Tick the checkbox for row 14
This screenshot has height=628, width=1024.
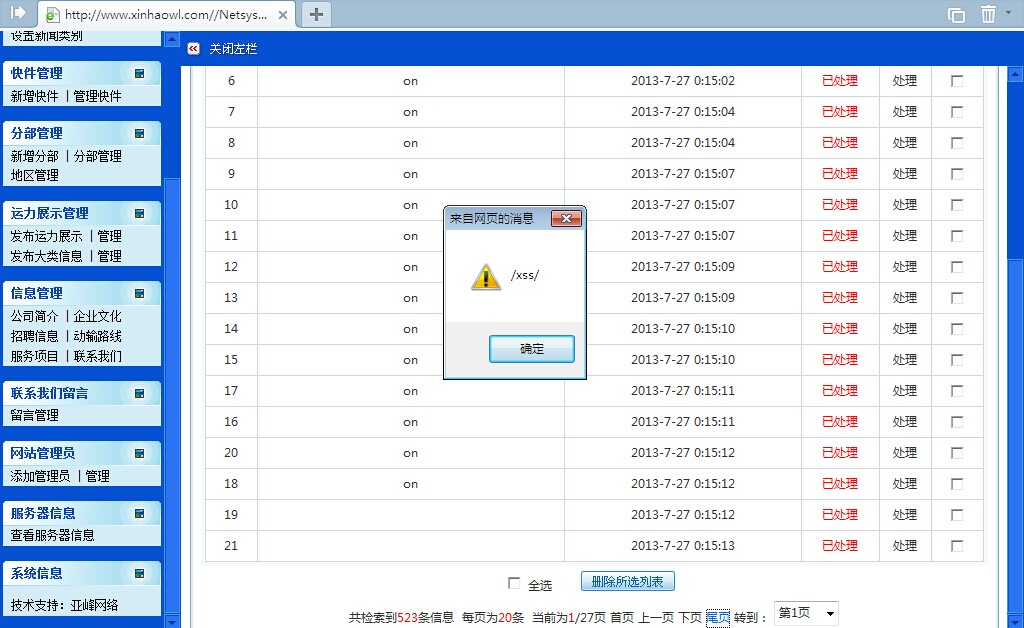click(957, 328)
